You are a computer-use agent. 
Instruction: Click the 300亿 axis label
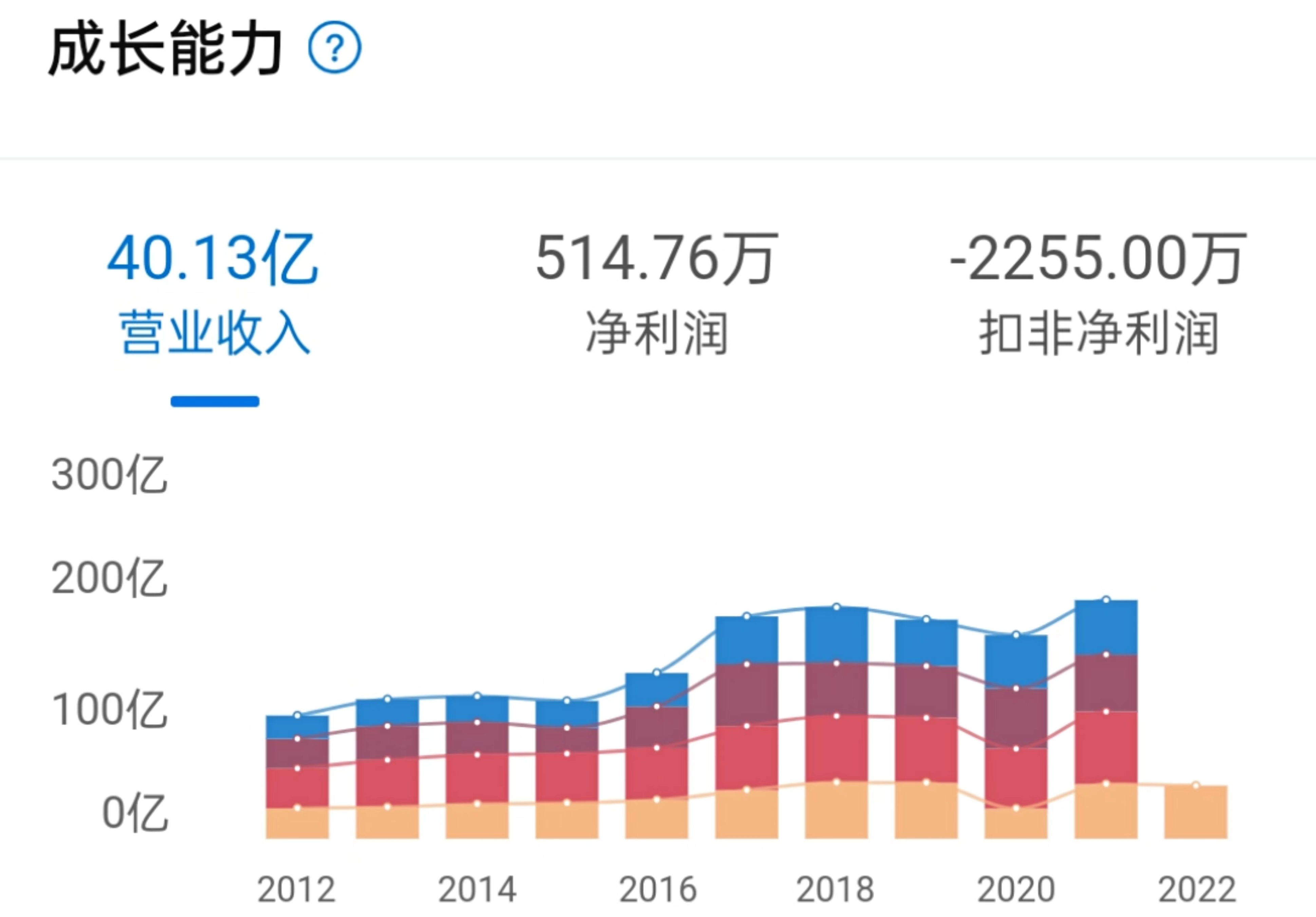(x=110, y=475)
